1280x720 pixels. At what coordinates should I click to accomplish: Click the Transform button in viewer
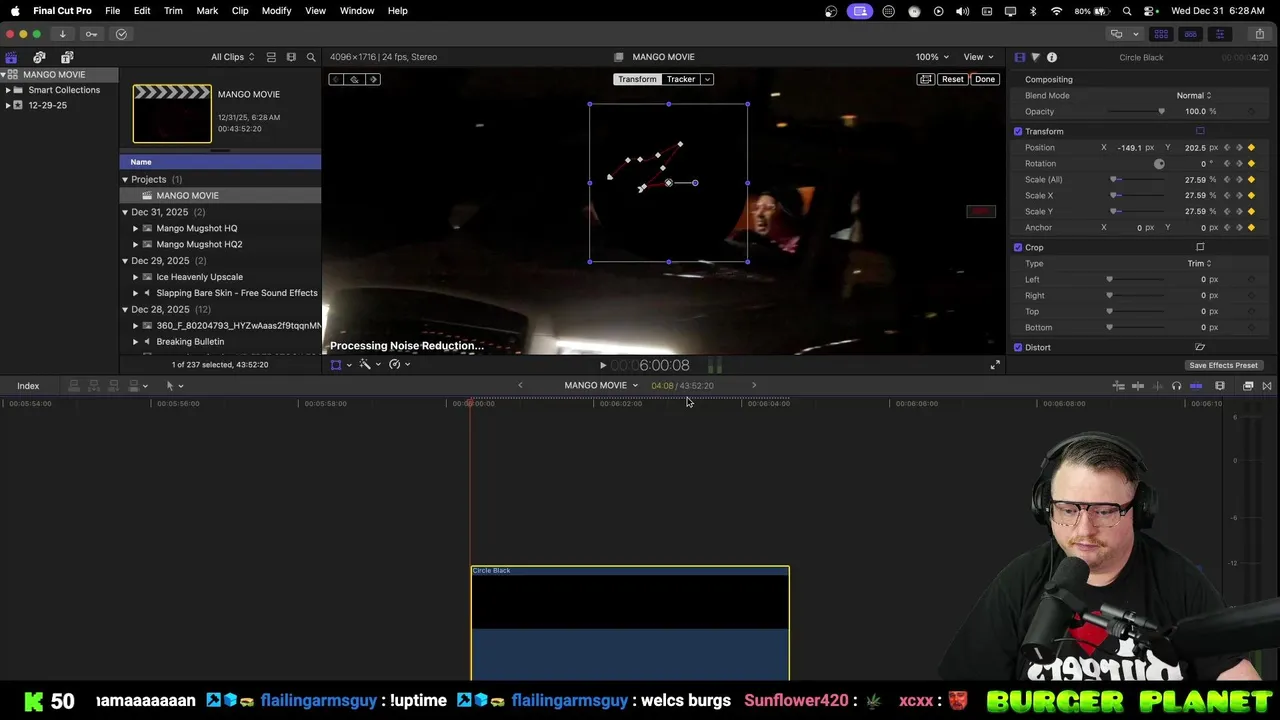pyautogui.click(x=637, y=79)
